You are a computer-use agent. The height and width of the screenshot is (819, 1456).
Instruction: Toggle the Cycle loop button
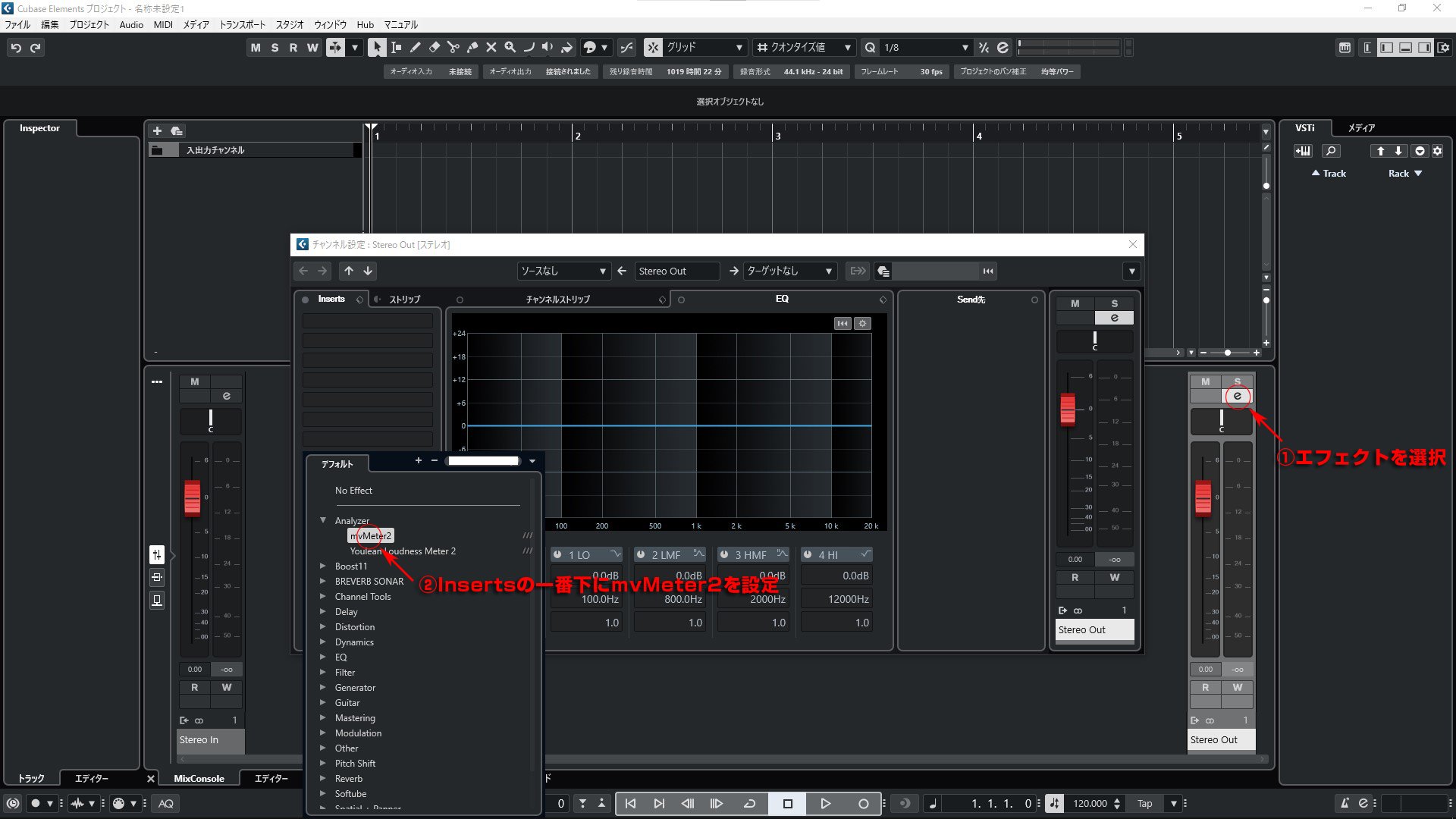coord(749,804)
